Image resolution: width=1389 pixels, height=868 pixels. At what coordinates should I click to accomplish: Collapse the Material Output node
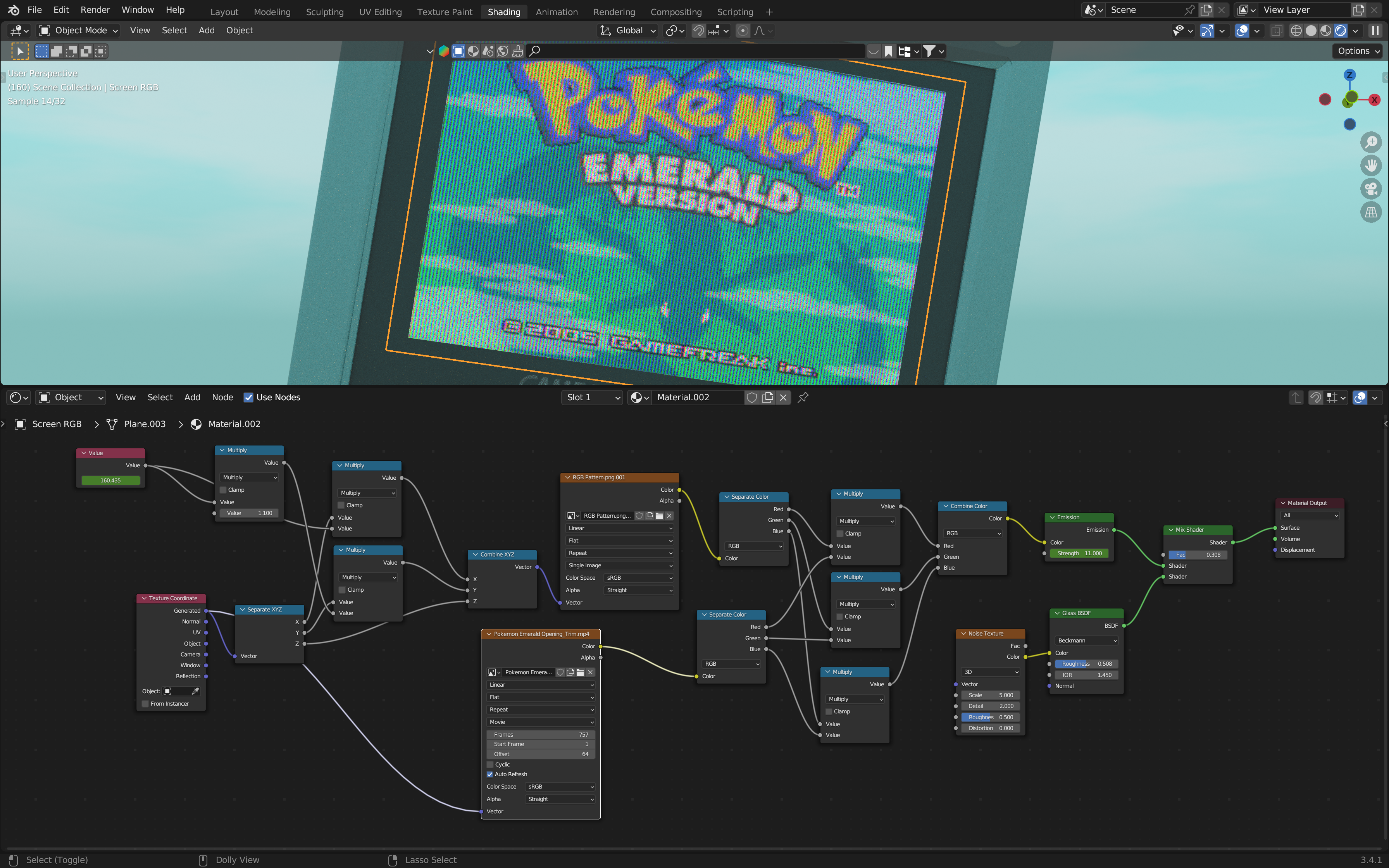pyautogui.click(x=1283, y=503)
